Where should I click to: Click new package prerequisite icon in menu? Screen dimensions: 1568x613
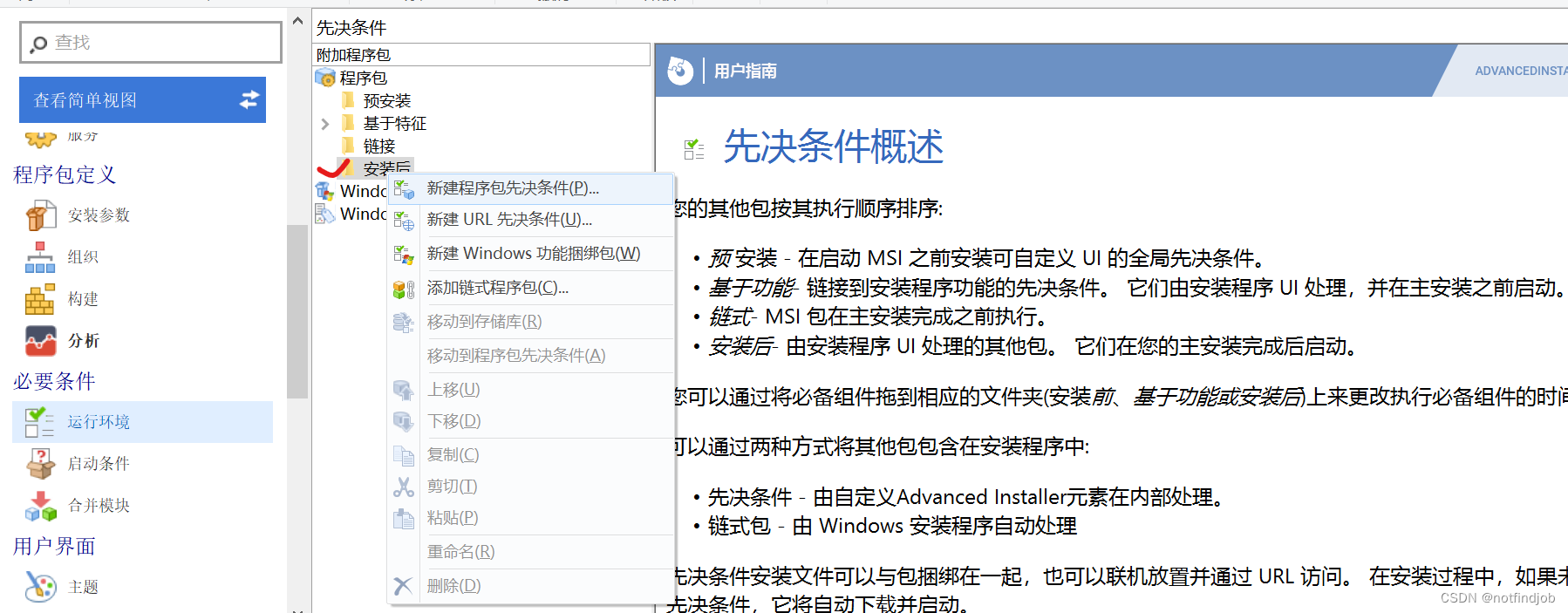tap(404, 189)
